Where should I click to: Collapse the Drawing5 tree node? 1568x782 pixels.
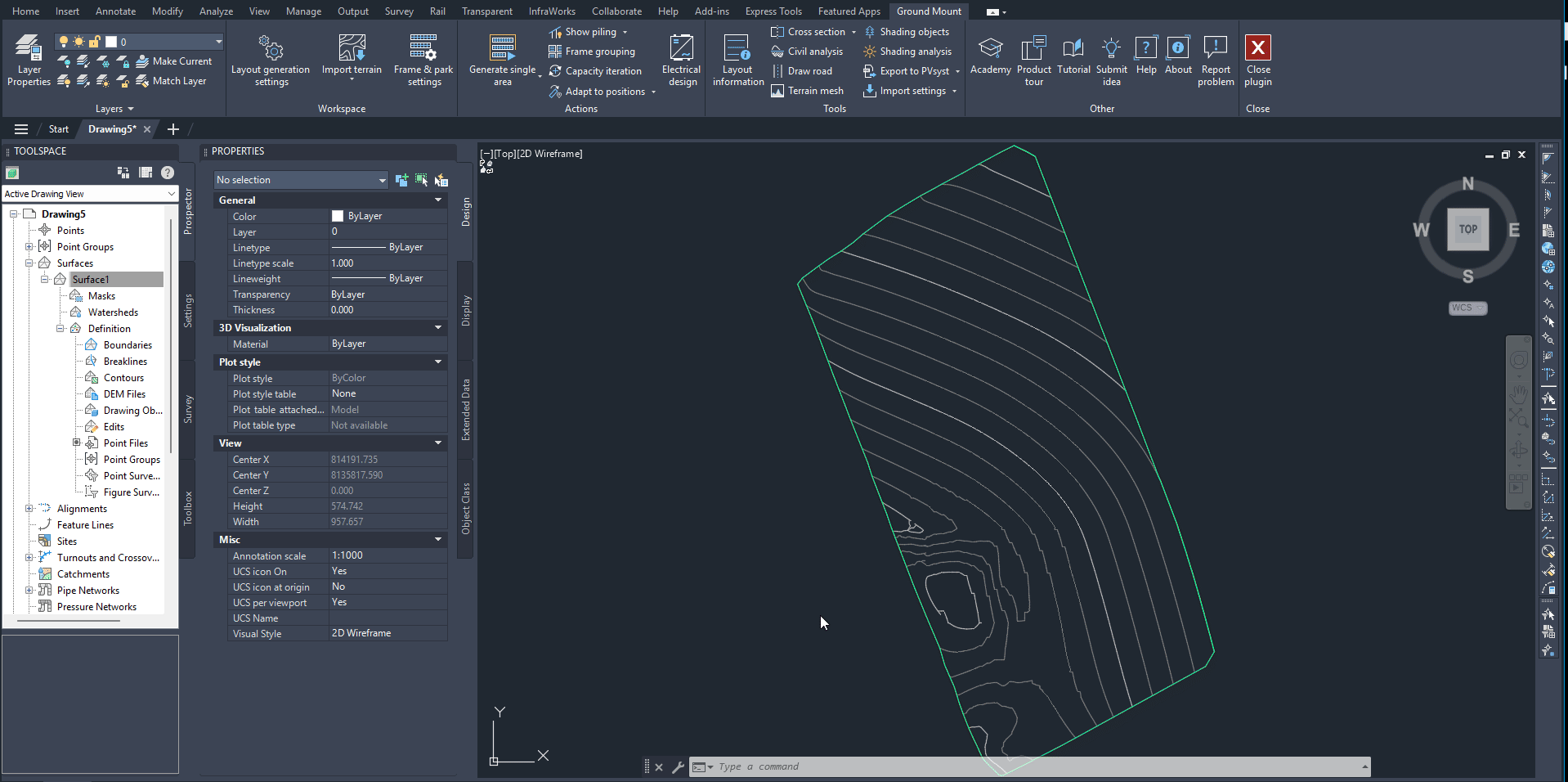click(x=14, y=214)
